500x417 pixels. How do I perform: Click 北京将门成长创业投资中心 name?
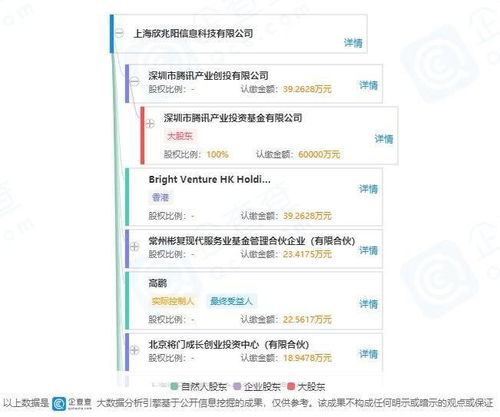[229, 344]
